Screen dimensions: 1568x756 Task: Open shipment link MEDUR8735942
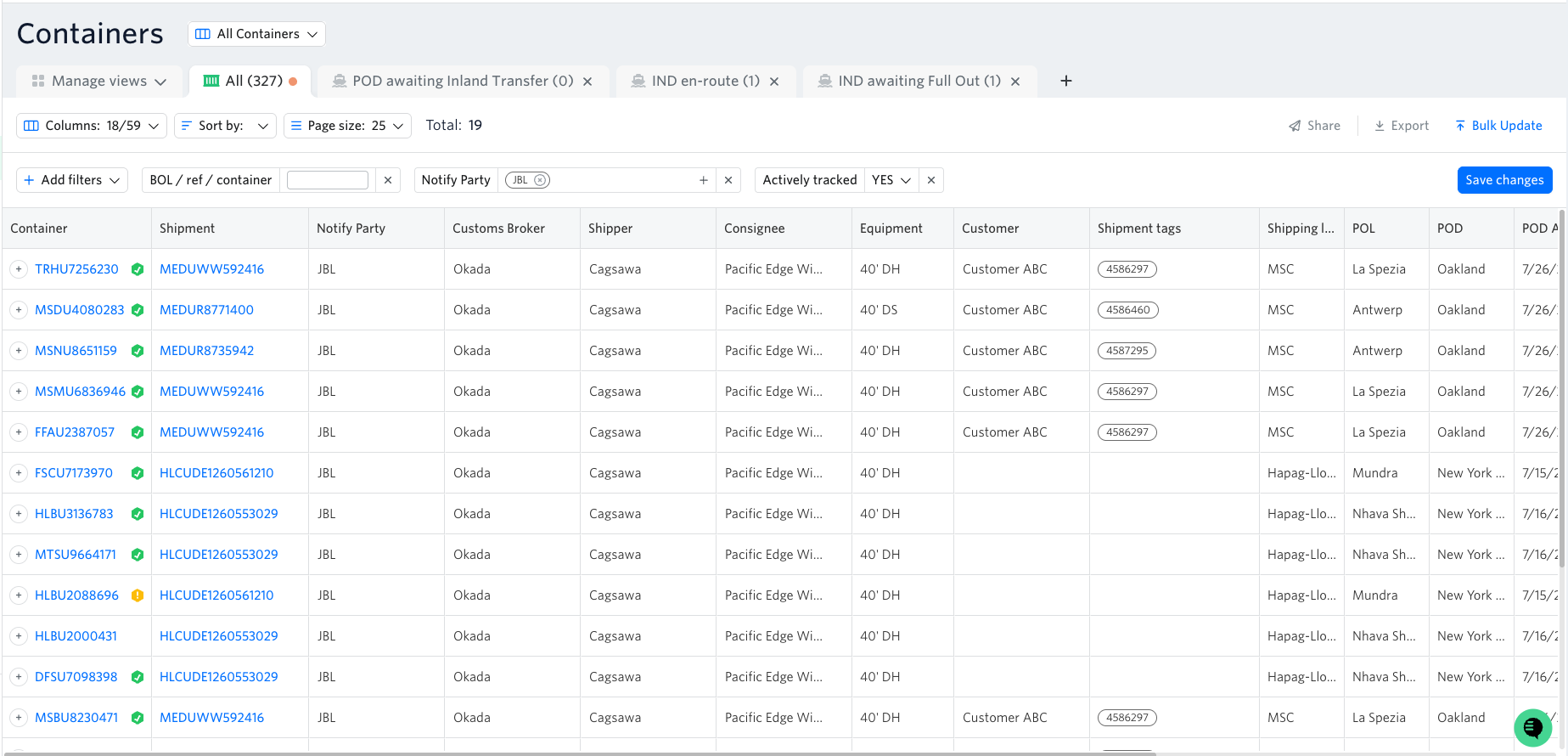(206, 351)
